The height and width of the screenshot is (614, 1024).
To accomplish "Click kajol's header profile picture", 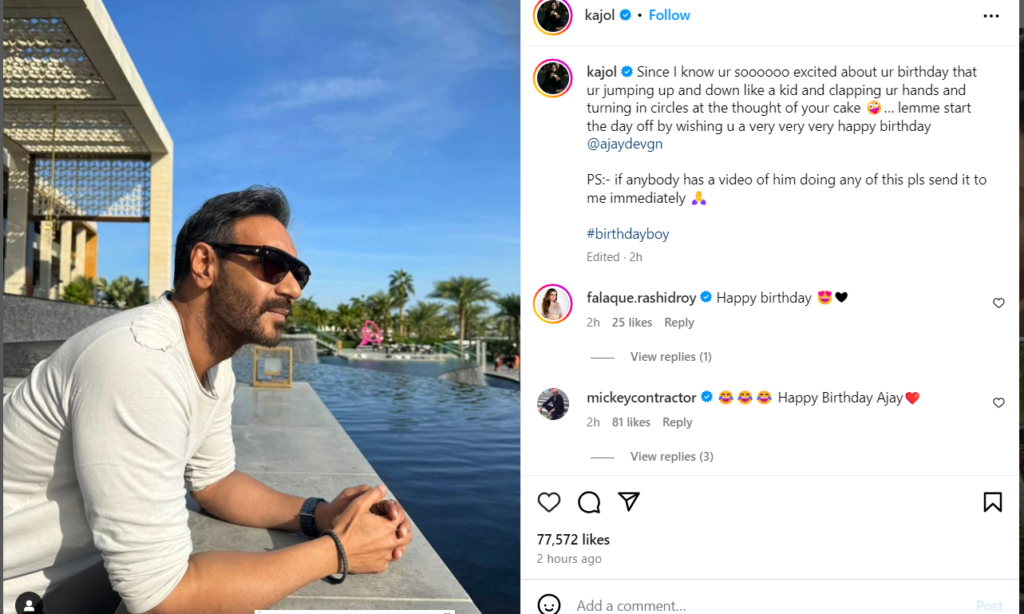I will [x=553, y=16].
